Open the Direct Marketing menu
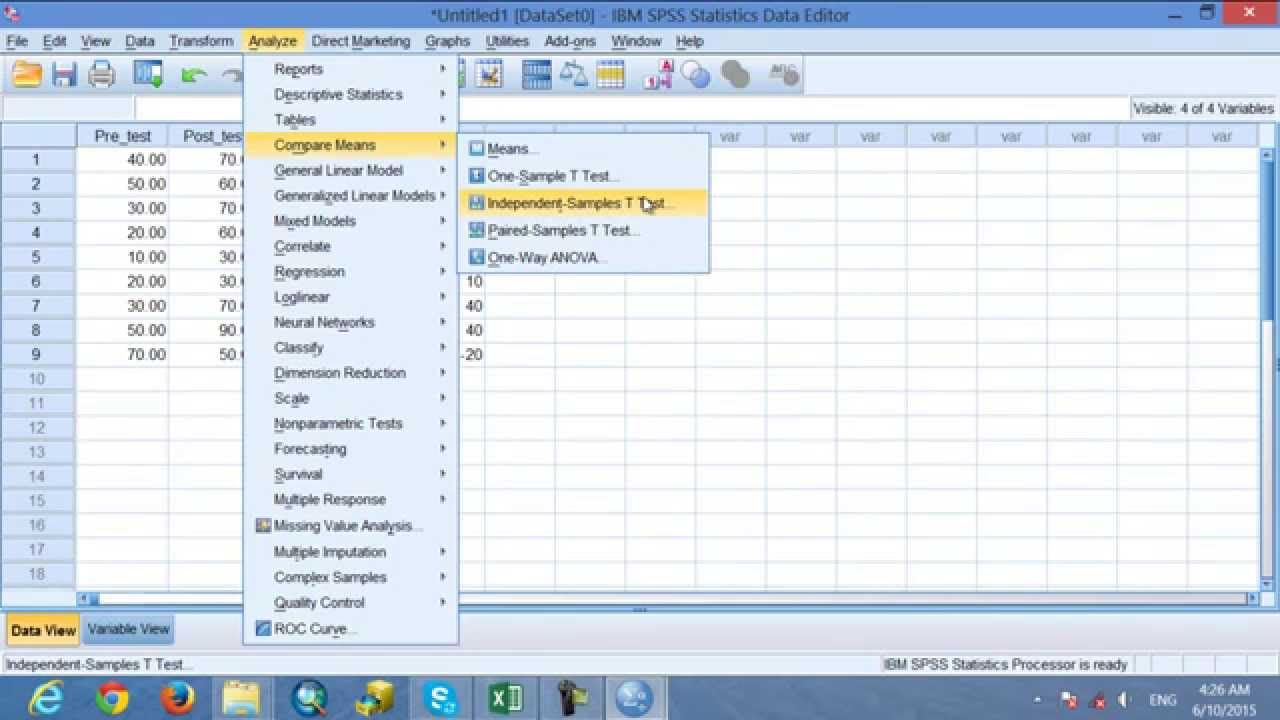The image size is (1280, 720). (361, 41)
